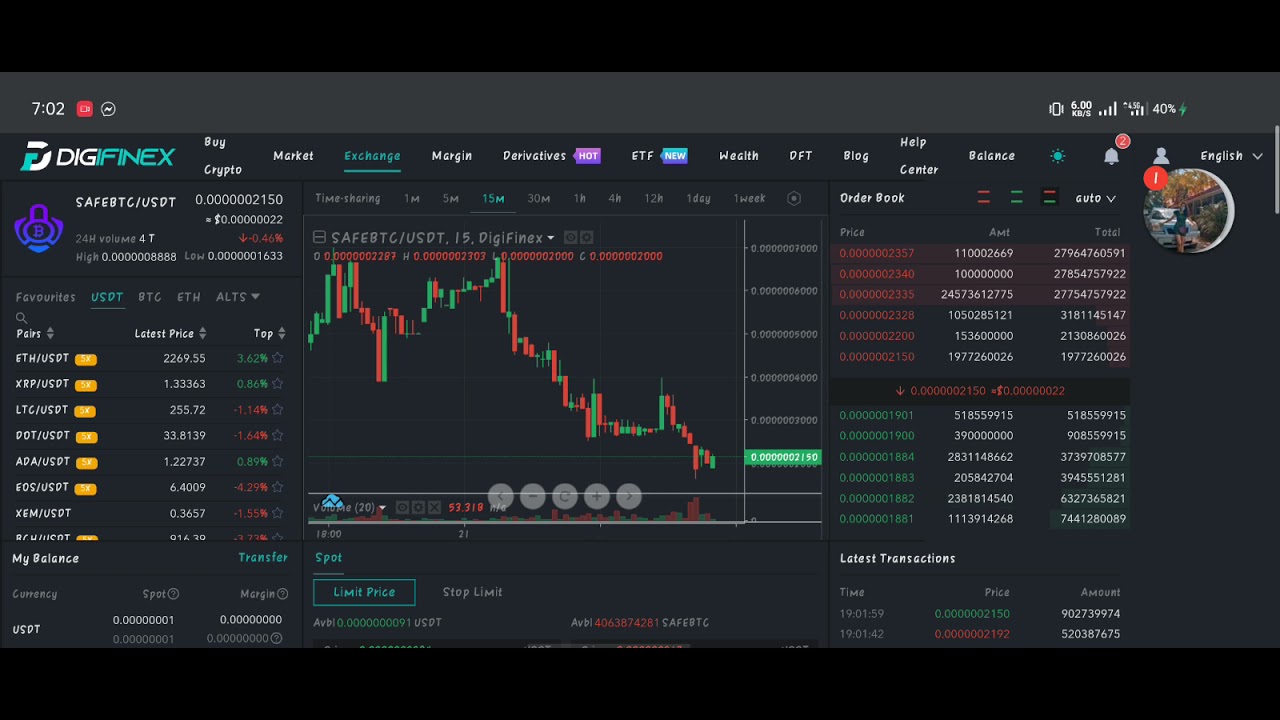1280x720 pixels.
Task: Open Volume indicator settings gear
Action: [419, 508]
